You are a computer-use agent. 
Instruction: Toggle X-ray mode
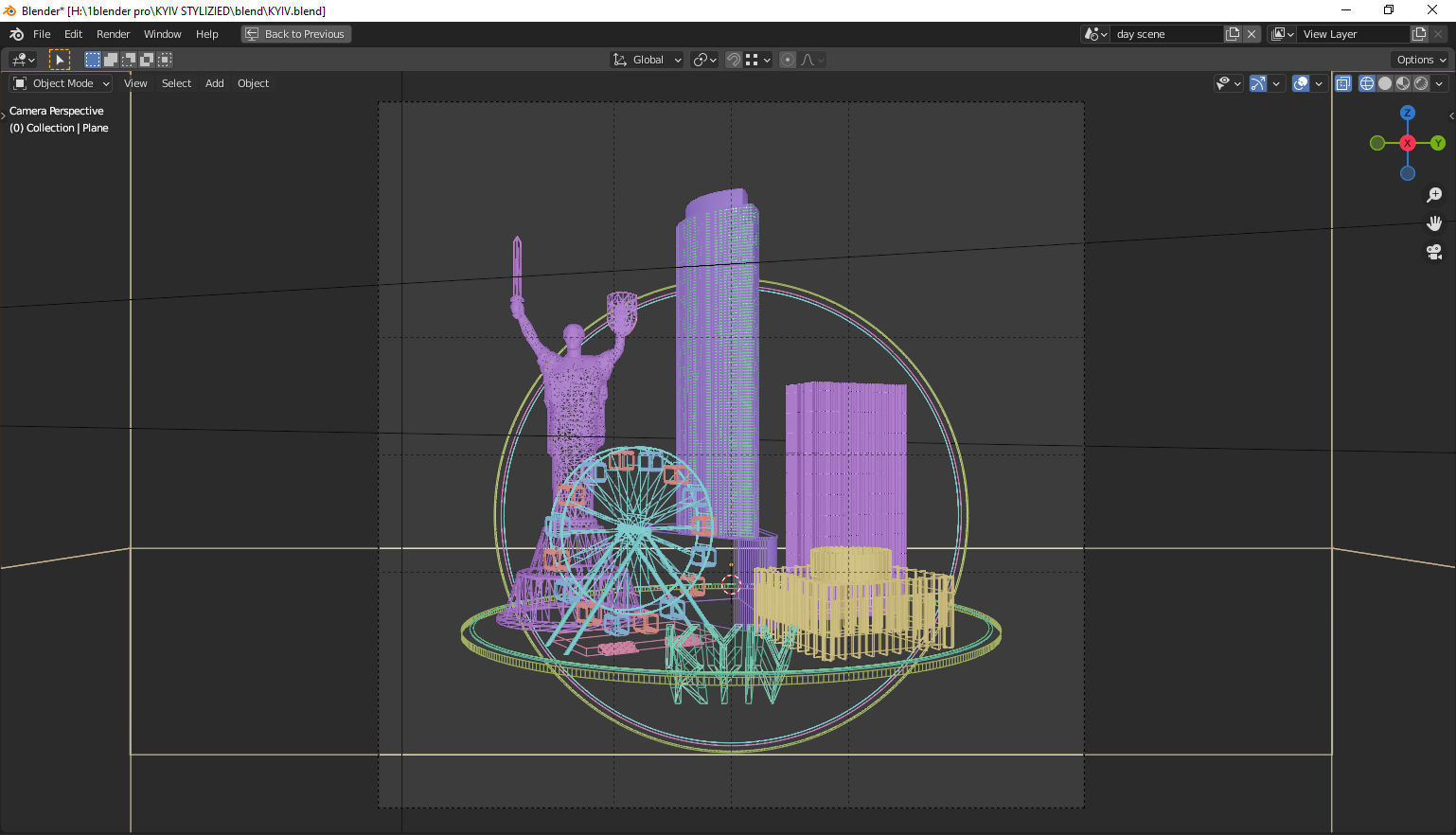[x=1343, y=83]
